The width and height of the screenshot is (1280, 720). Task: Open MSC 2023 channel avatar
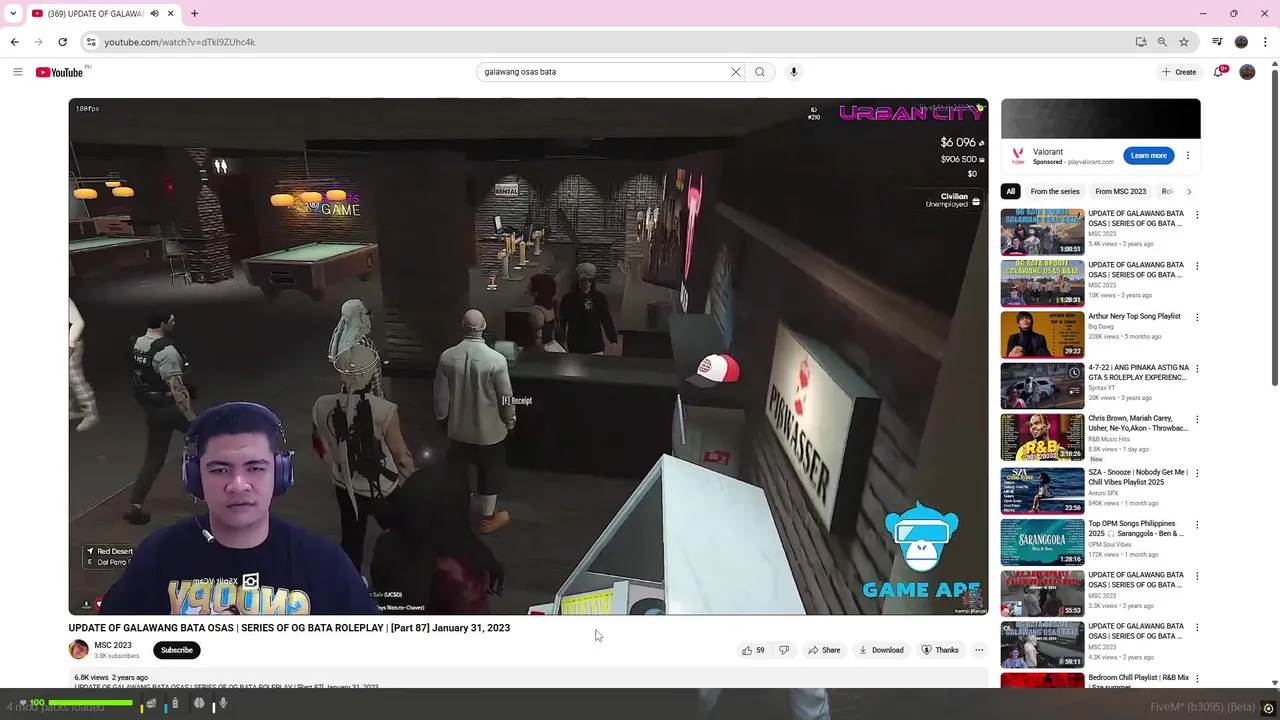coord(78,650)
